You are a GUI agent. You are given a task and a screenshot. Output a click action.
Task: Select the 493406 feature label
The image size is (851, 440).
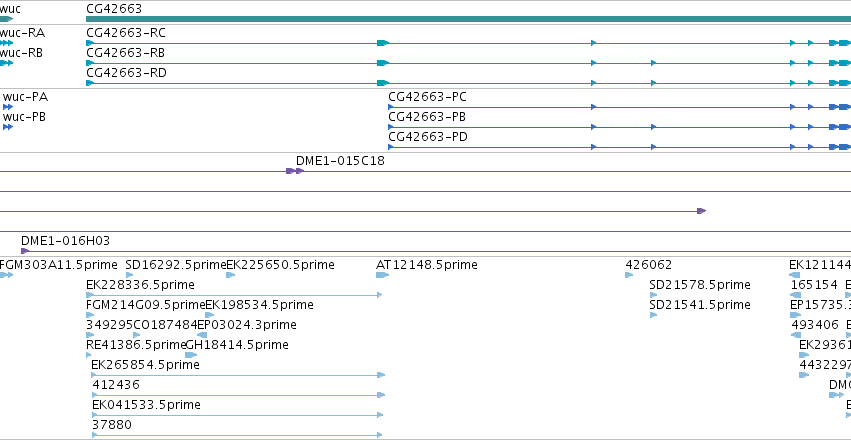coord(815,325)
